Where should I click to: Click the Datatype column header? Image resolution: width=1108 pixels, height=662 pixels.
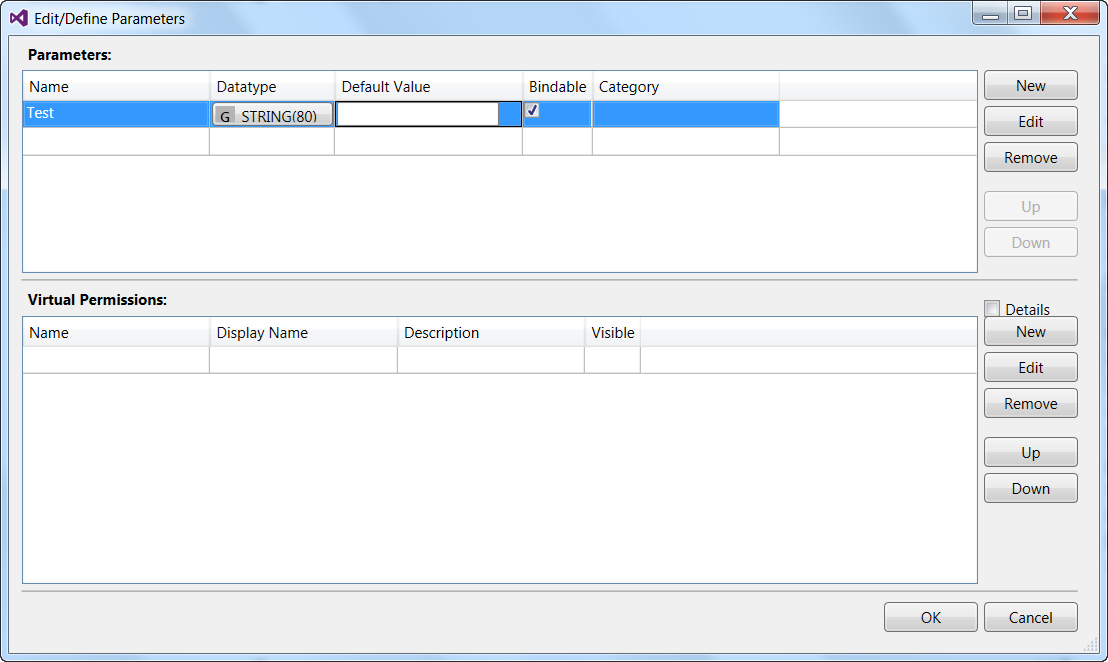(x=272, y=86)
